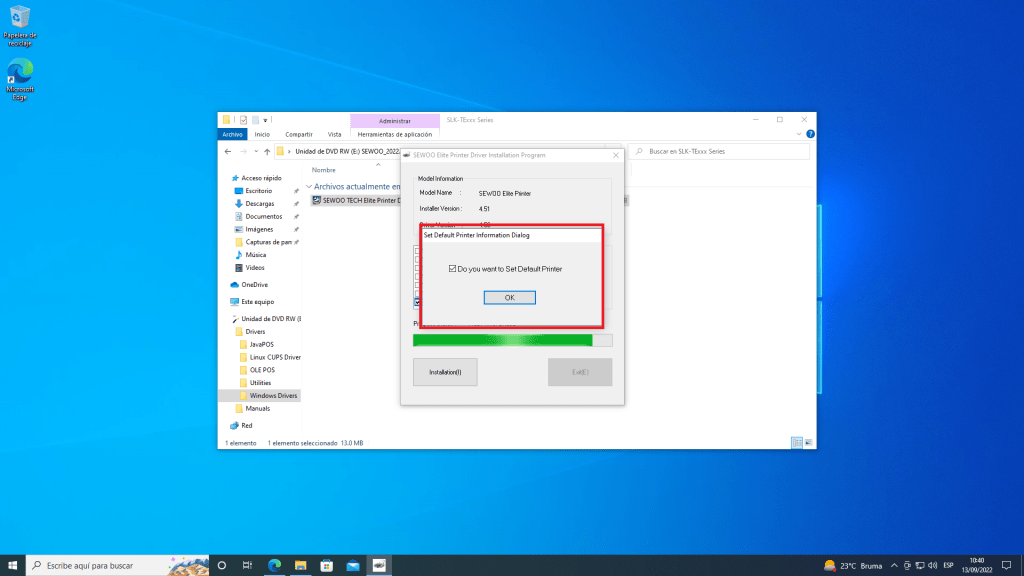Collapse the 'Archivos actualmente en' group chevron

tap(309, 186)
